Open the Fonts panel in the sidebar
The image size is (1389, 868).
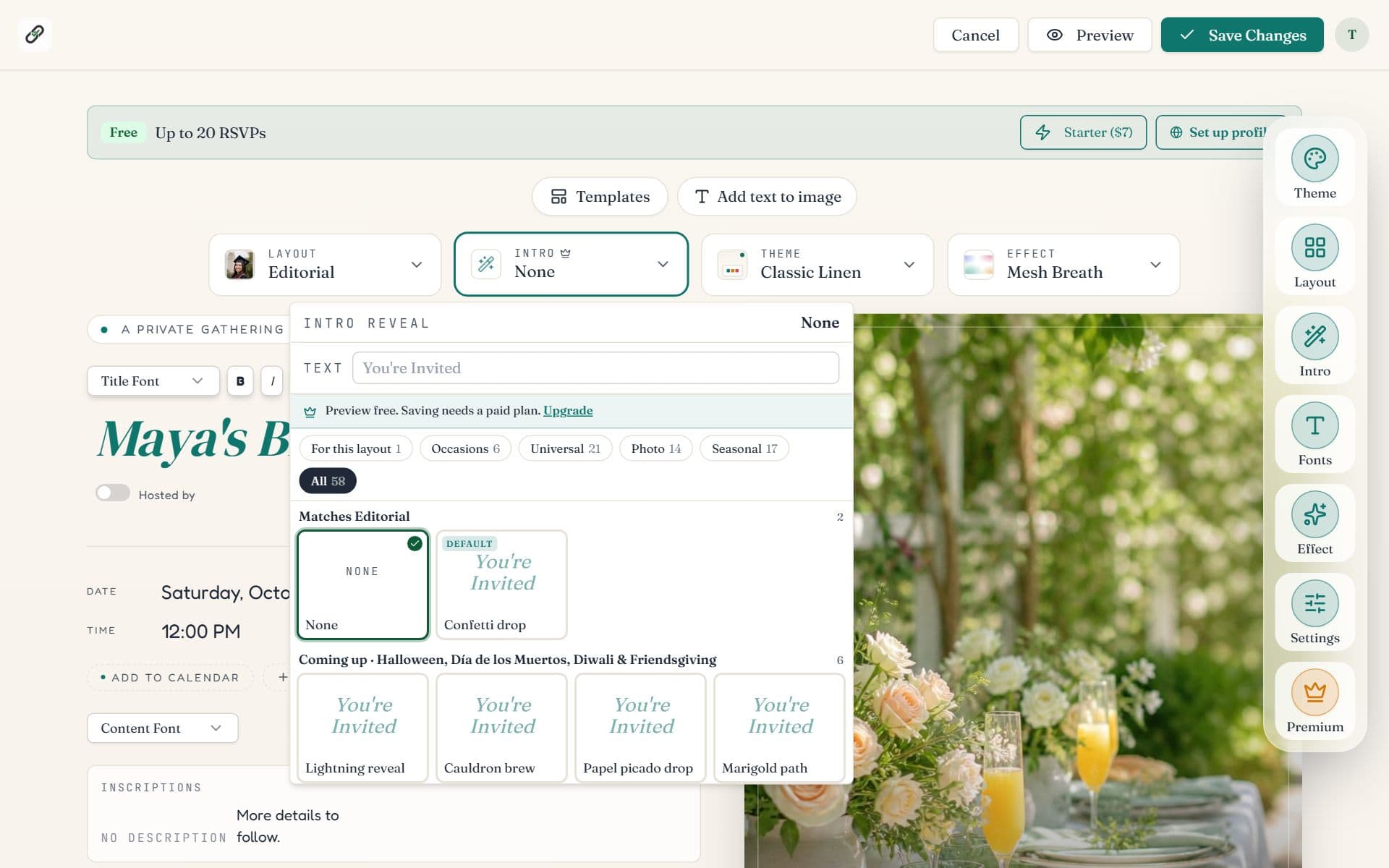1314,434
